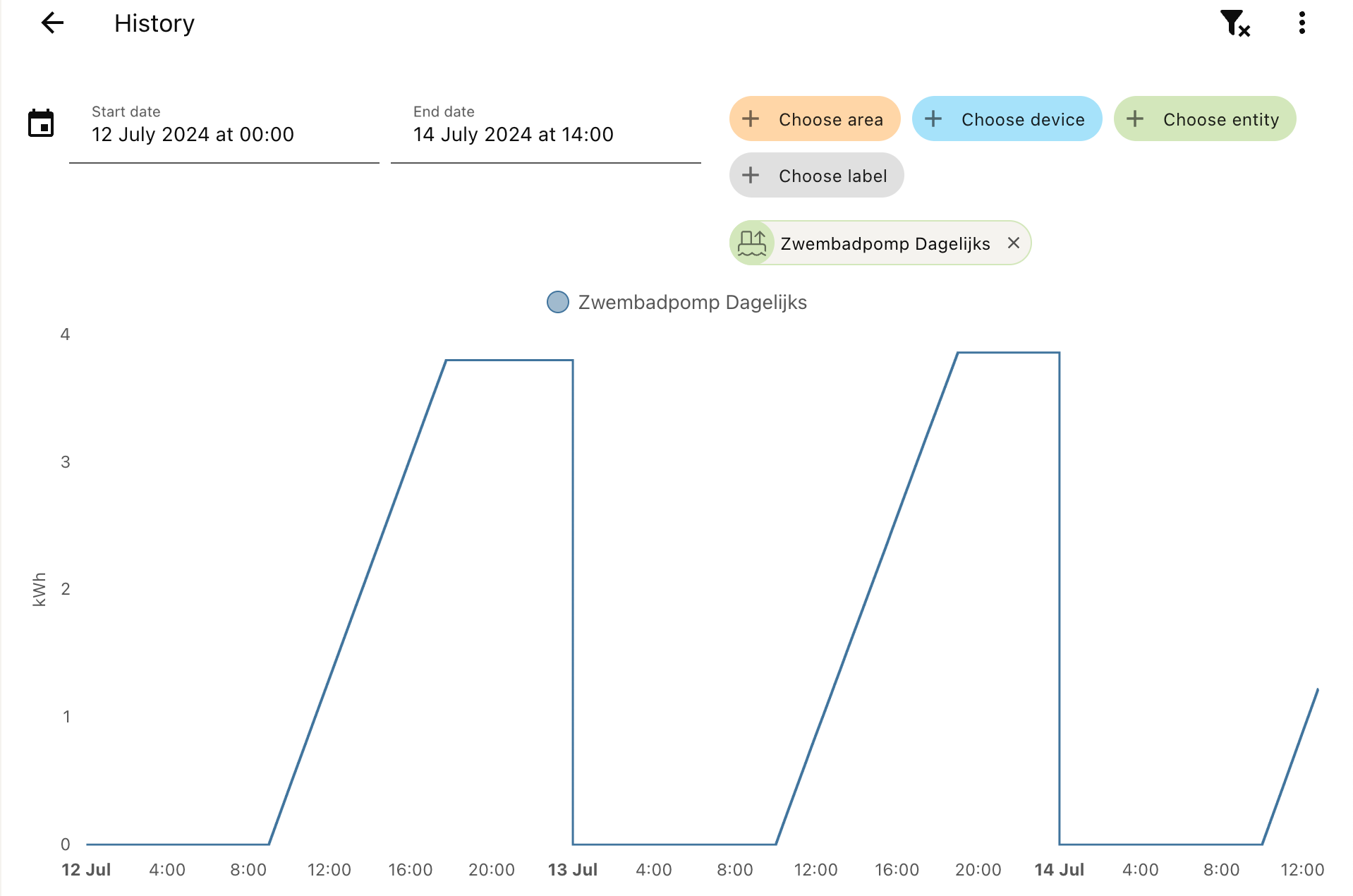
Task: Click the 13 Jul axis label
Action: 573,870
